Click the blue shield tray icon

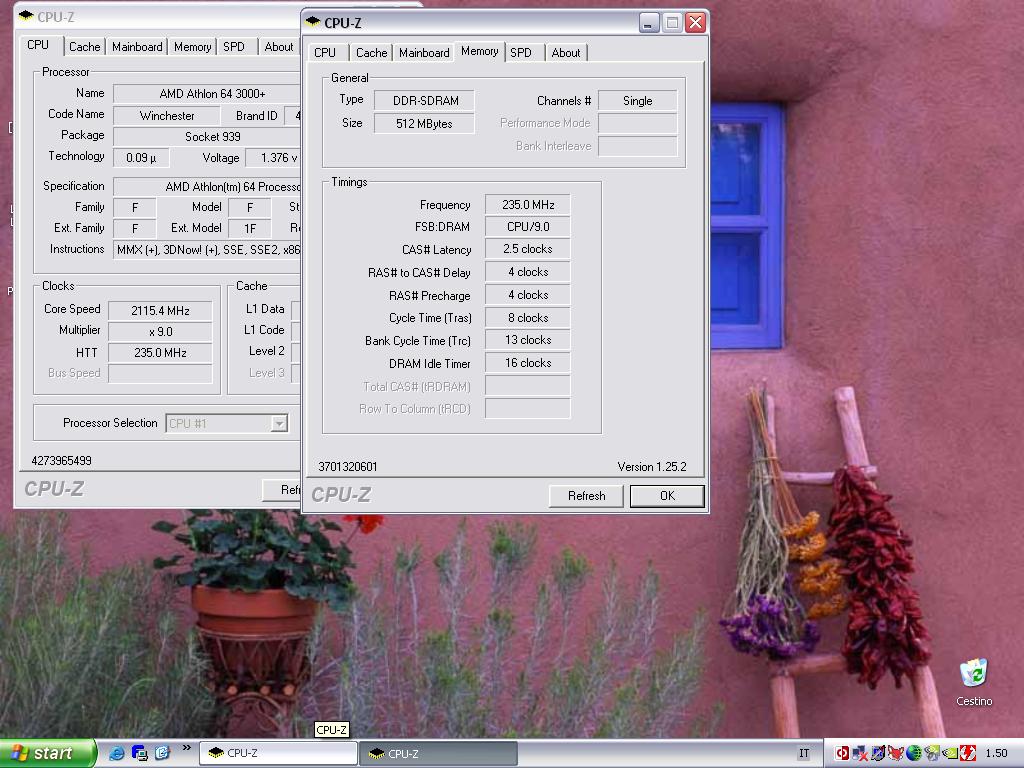point(878,753)
